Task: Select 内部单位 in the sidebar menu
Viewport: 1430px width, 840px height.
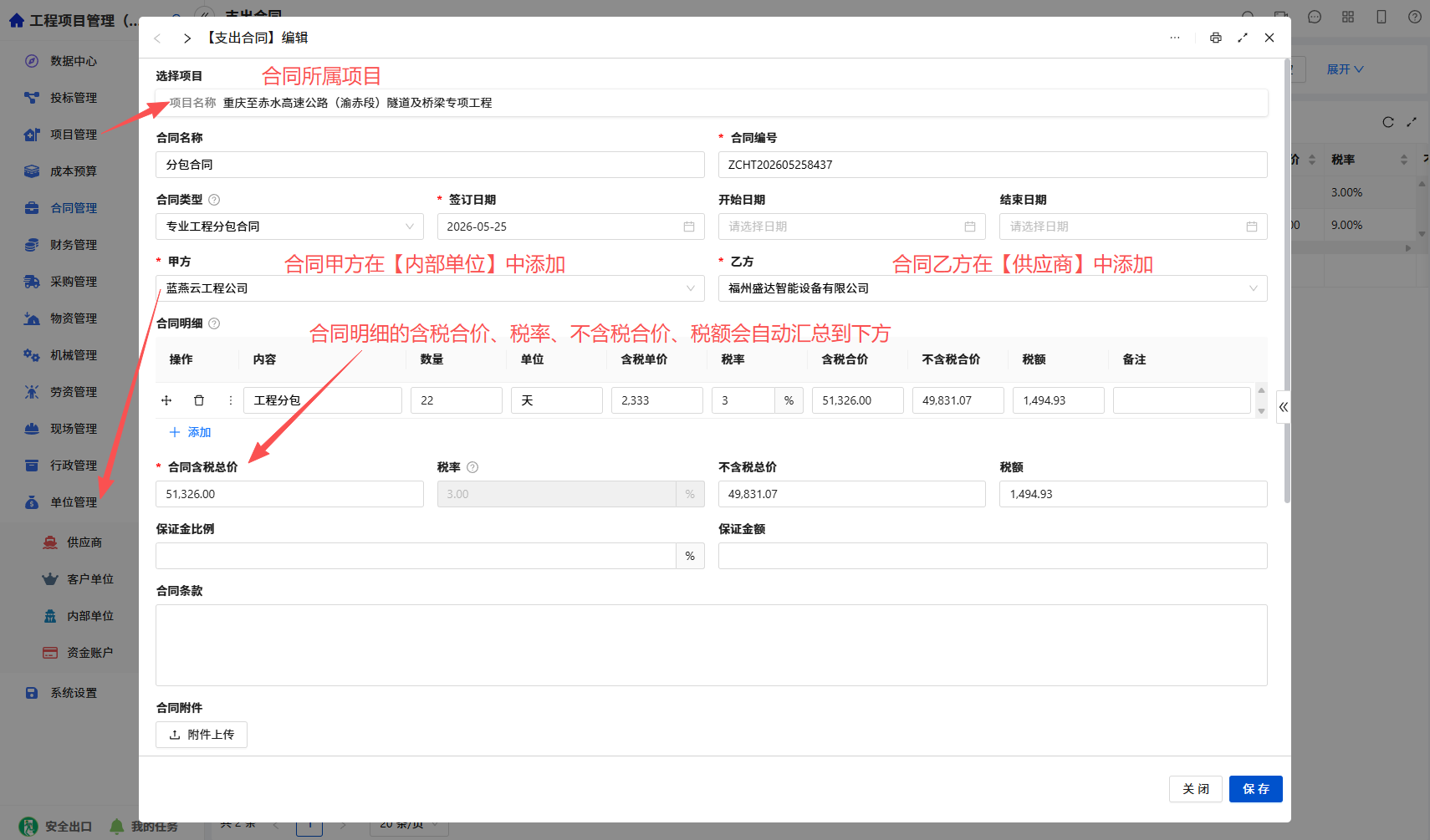Action: [x=90, y=616]
